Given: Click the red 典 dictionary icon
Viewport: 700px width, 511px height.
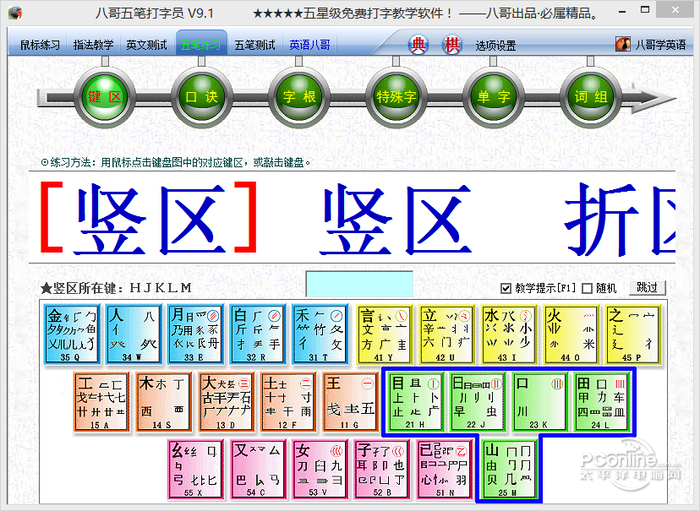Looking at the screenshot, I should 418,45.
